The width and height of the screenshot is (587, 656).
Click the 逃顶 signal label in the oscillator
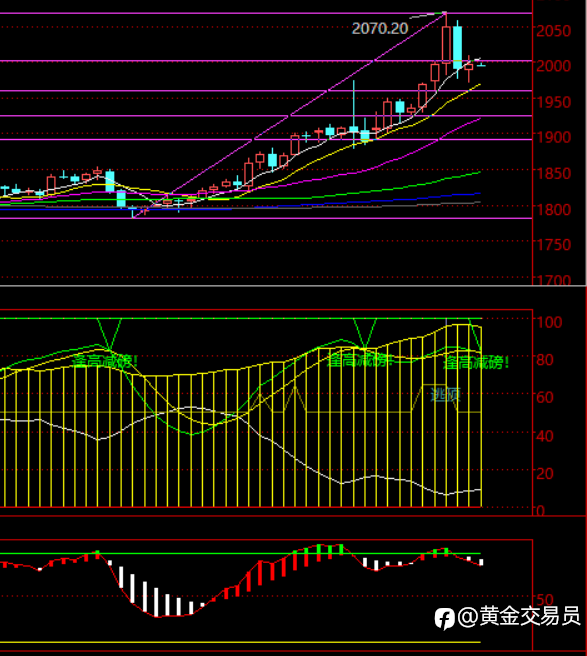[446, 395]
